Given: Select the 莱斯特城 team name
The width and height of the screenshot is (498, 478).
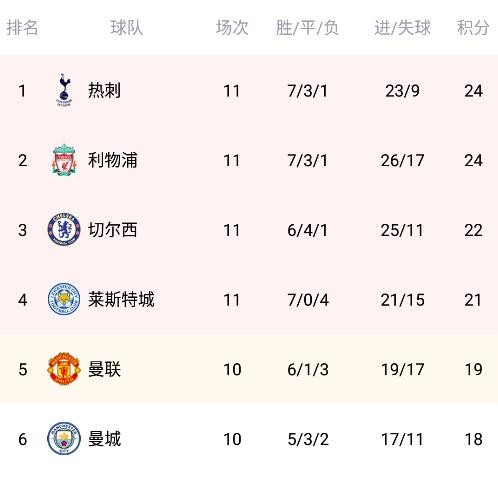Looking at the screenshot, I should (121, 299).
